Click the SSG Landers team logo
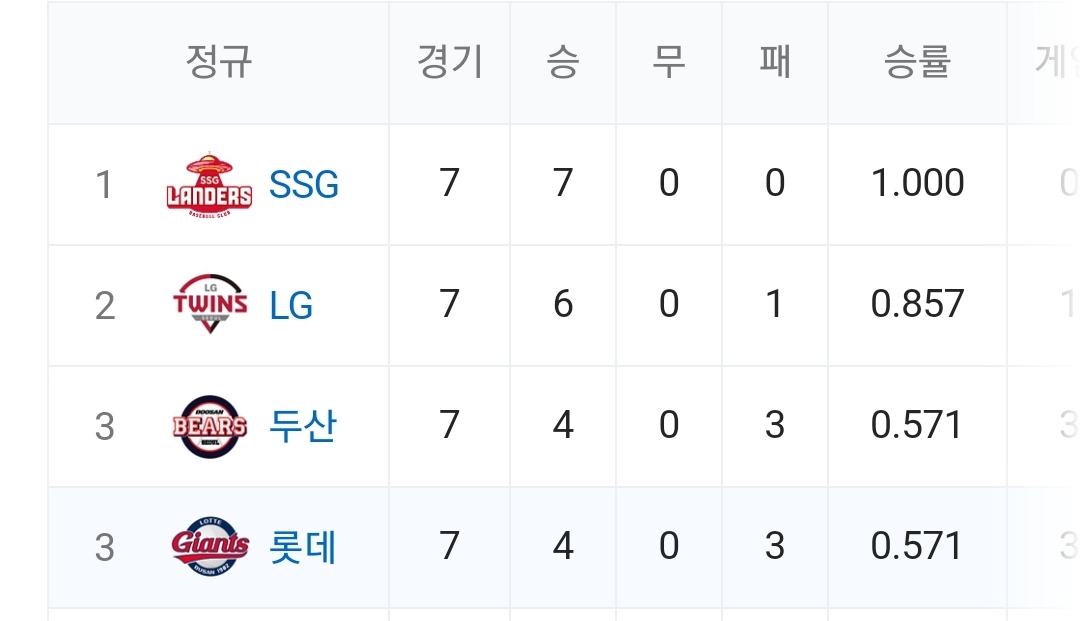Viewport: 1080px width, 621px height. click(209, 185)
